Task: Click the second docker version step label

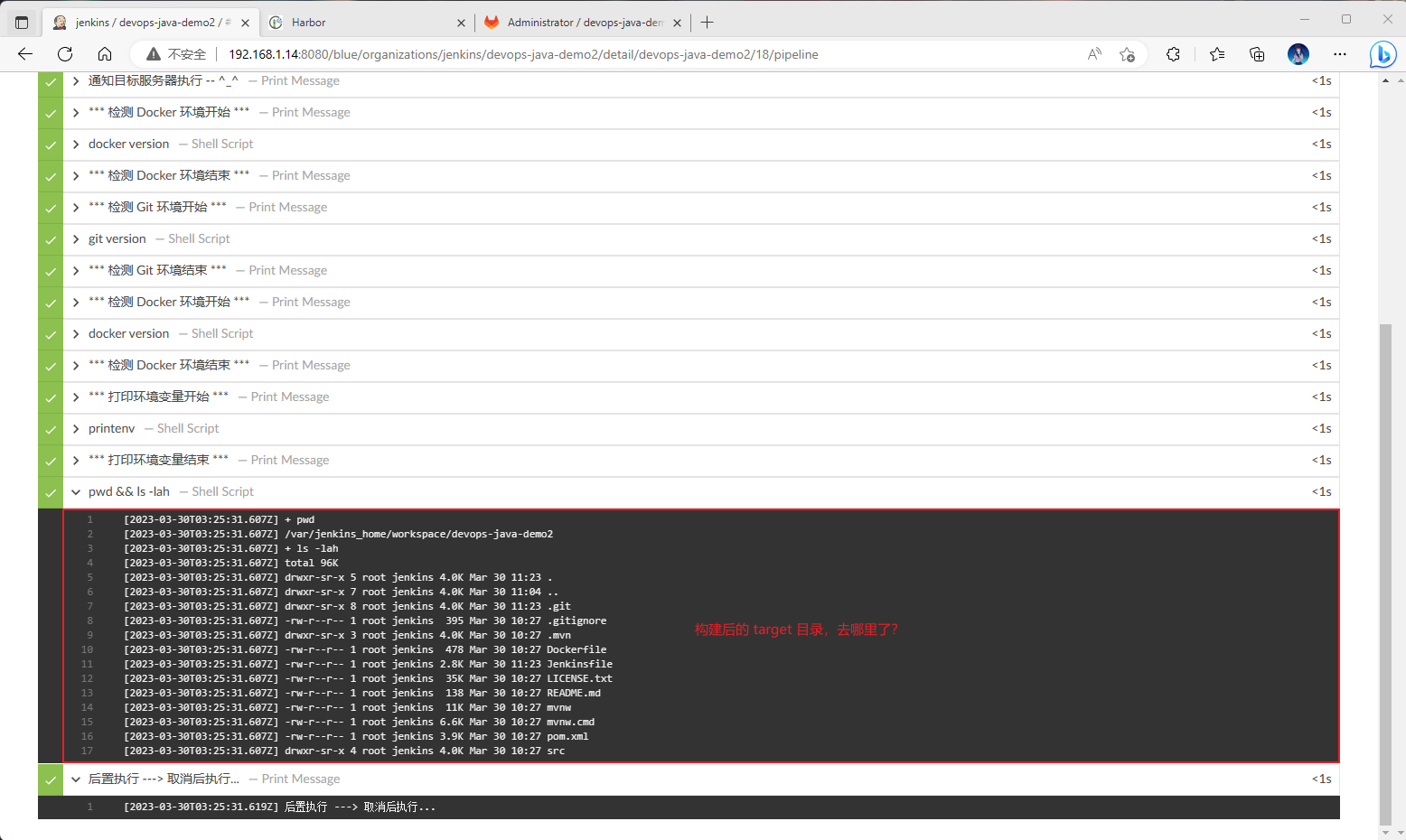Action: click(x=128, y=333)
